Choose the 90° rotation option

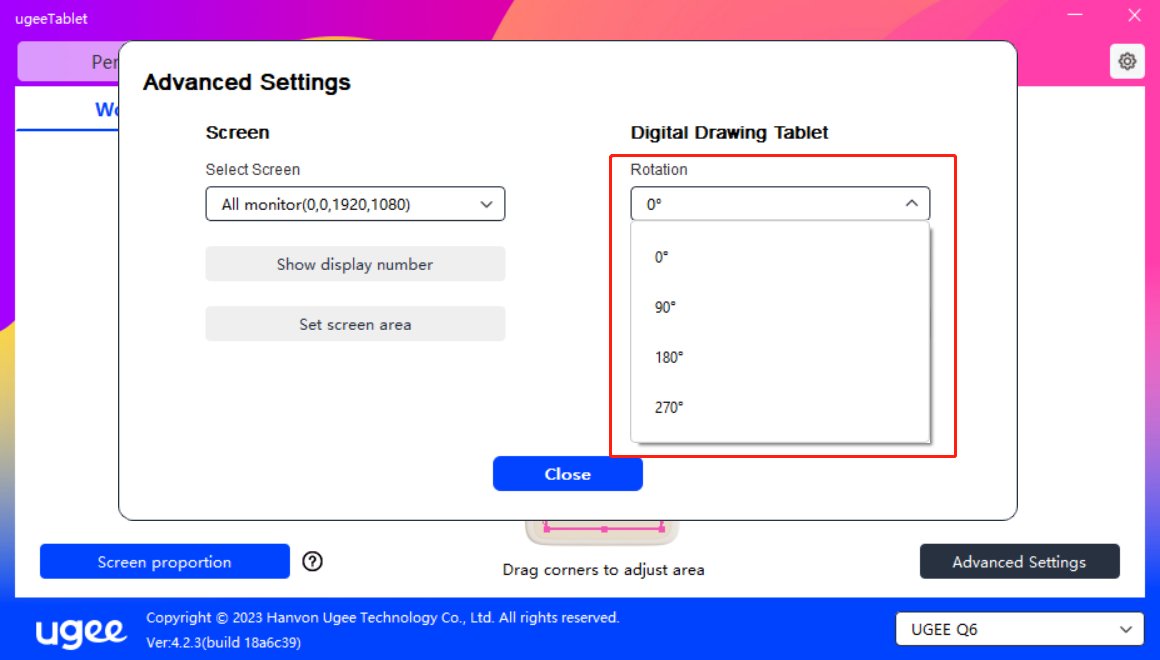(665, 307)
